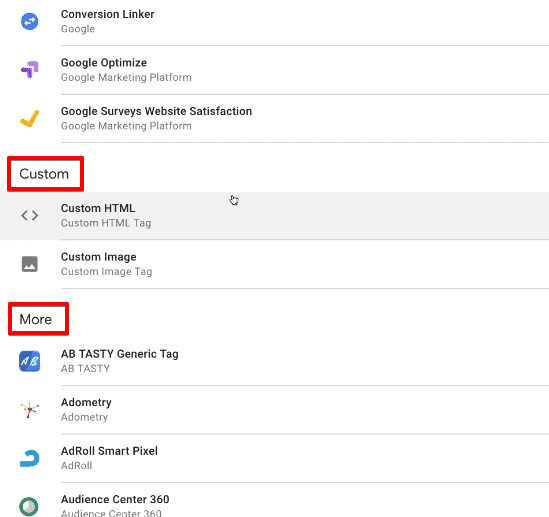This screenshot has height=517, width=549.
Task: Click the Audience Center 360 green icon
Action: coord(29,506)
